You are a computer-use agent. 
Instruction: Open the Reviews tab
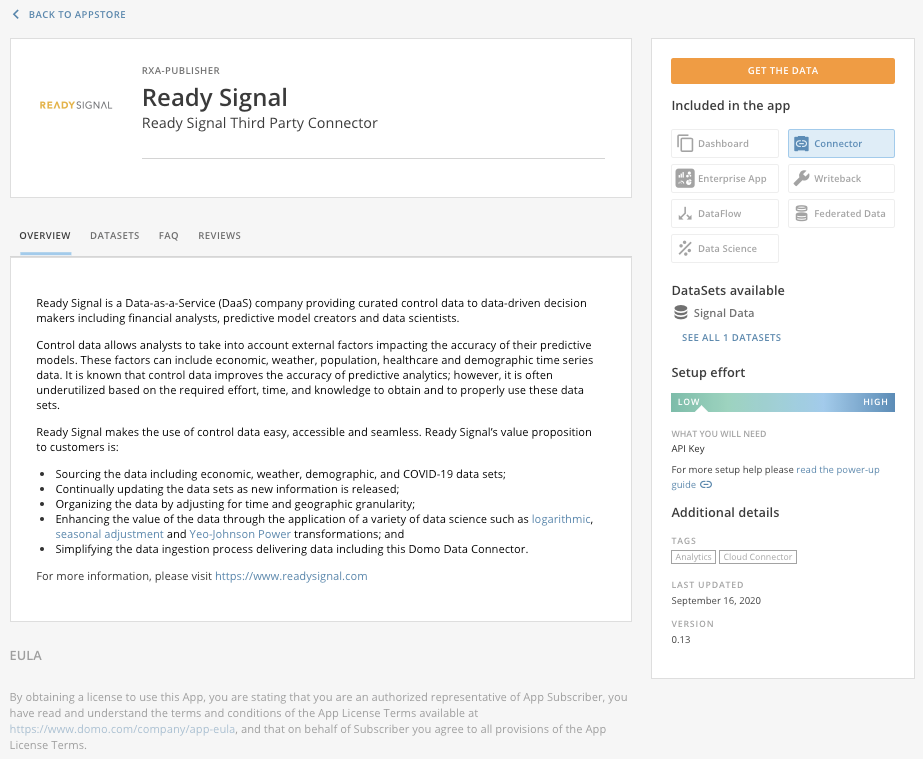click(219, 236)
